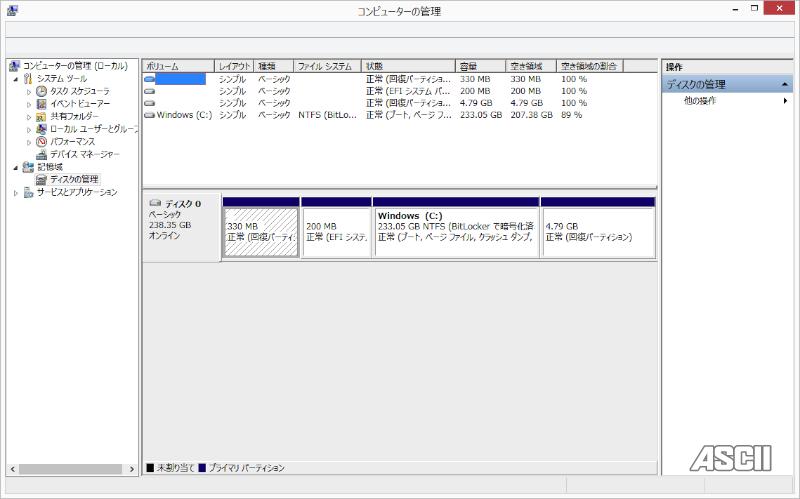The image size is (800, 499).
Task: Expand the パフォーマンス node
Action: (x=29, y=142)
